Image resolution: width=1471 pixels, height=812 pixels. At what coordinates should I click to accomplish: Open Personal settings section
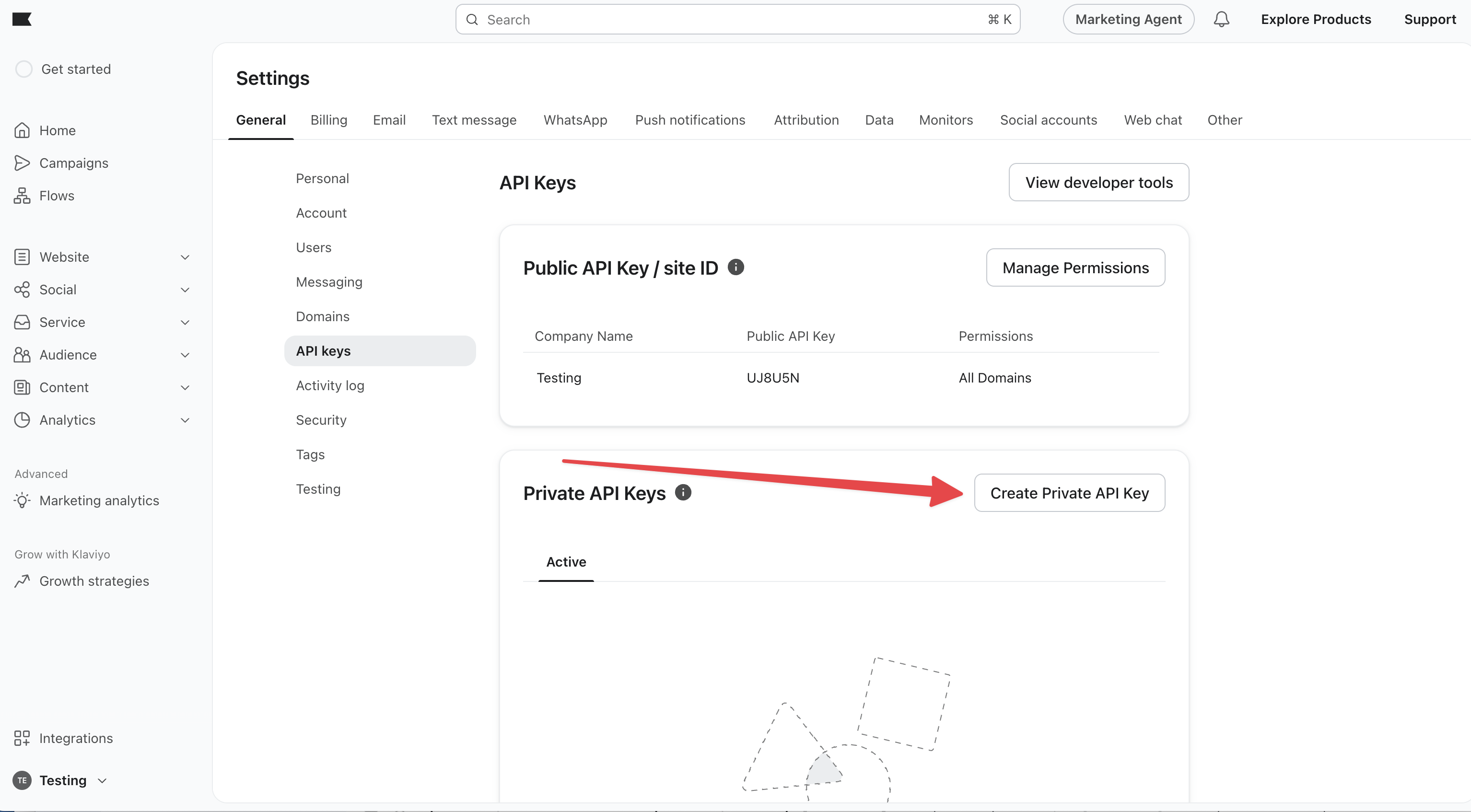[322, 178]
